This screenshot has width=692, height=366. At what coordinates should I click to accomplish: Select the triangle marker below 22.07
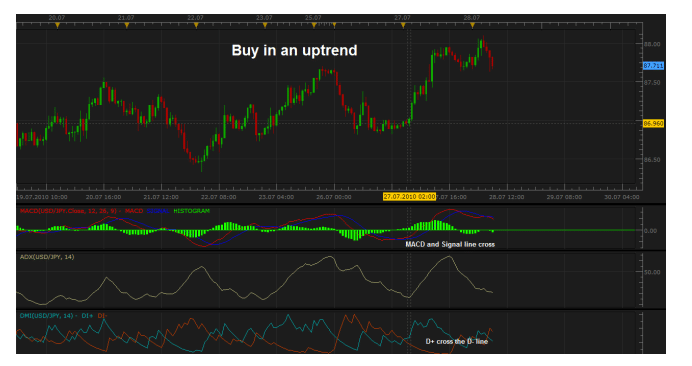[x=196, y=26]
